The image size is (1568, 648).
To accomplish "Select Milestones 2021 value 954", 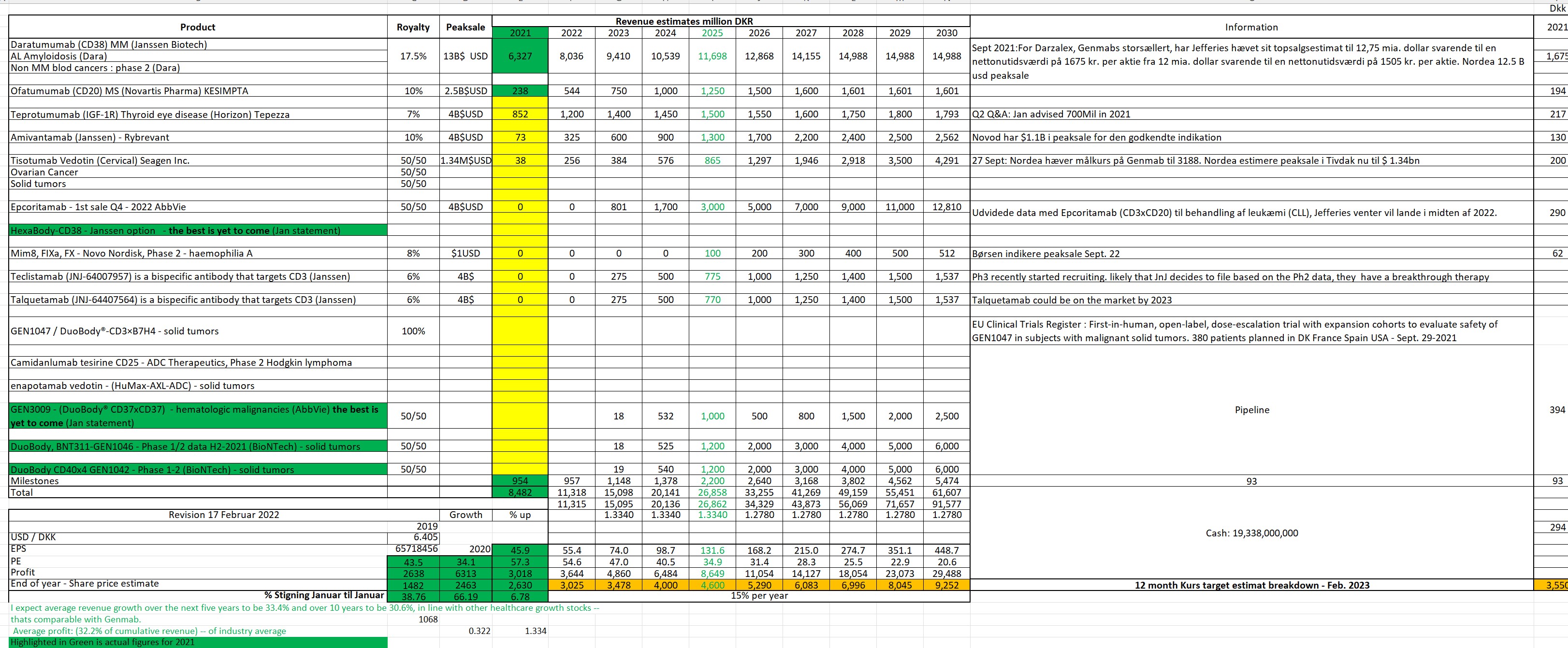I will pos(520,481).
